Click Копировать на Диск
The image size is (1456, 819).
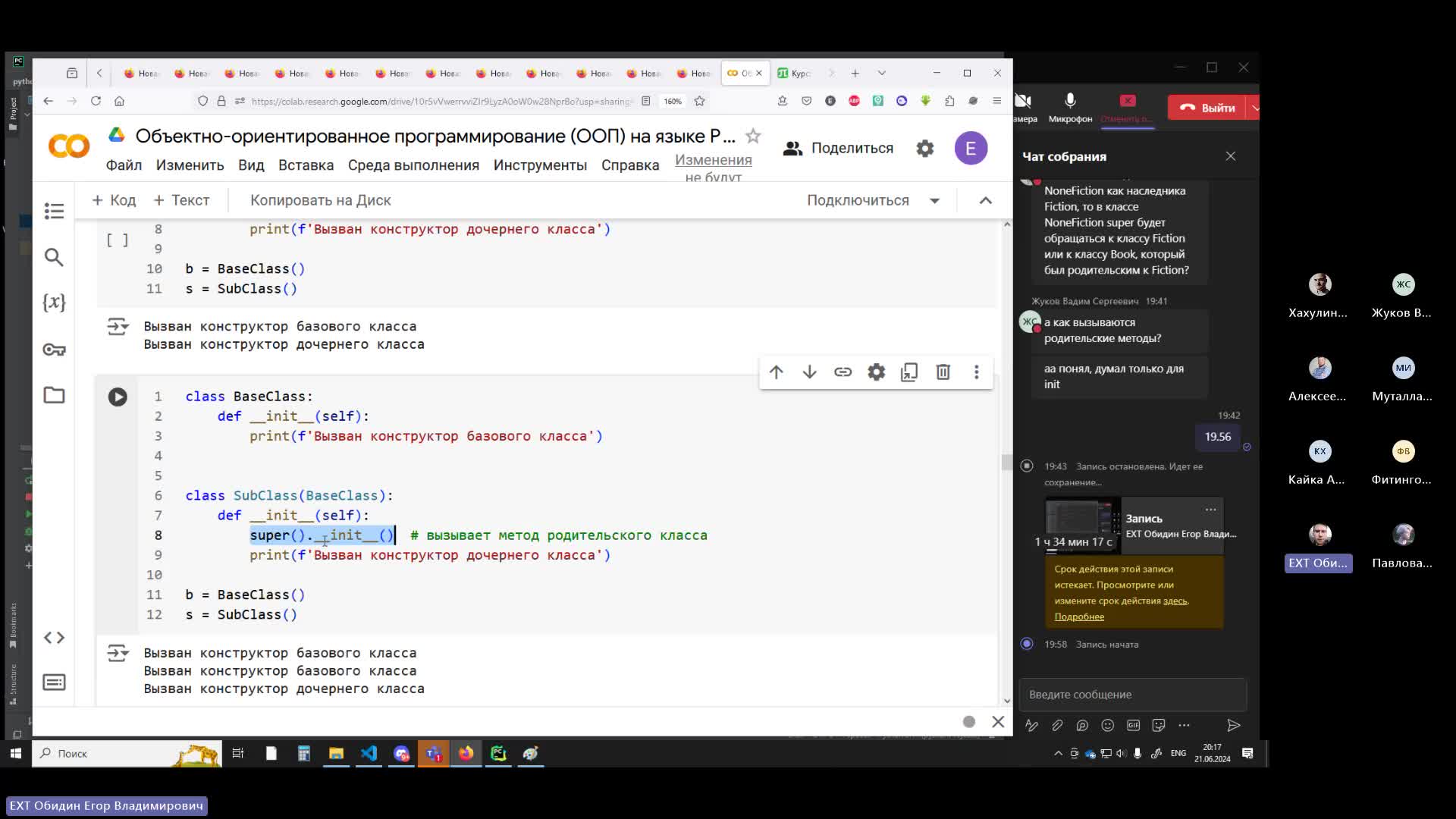pos(321,200)
